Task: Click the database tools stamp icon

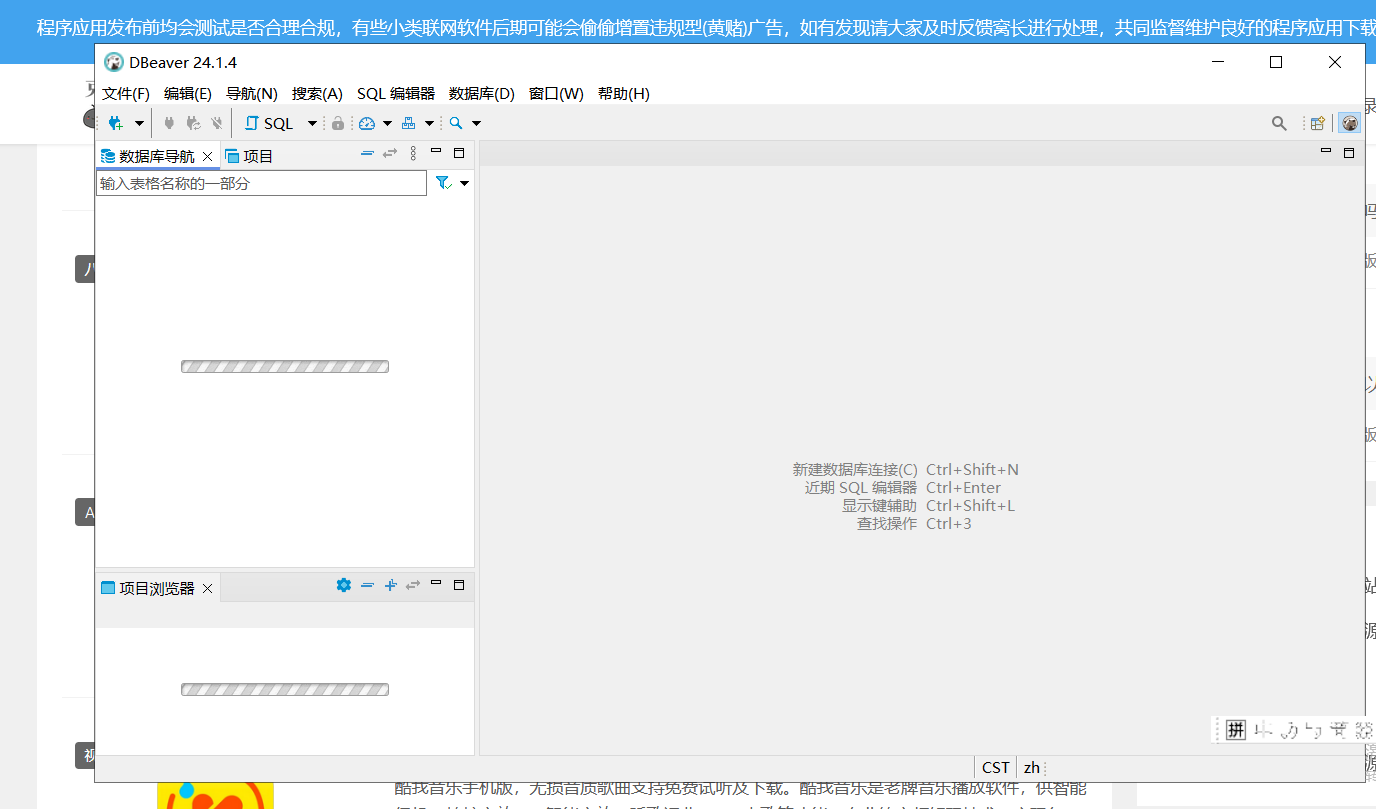Action: (408, 123)
